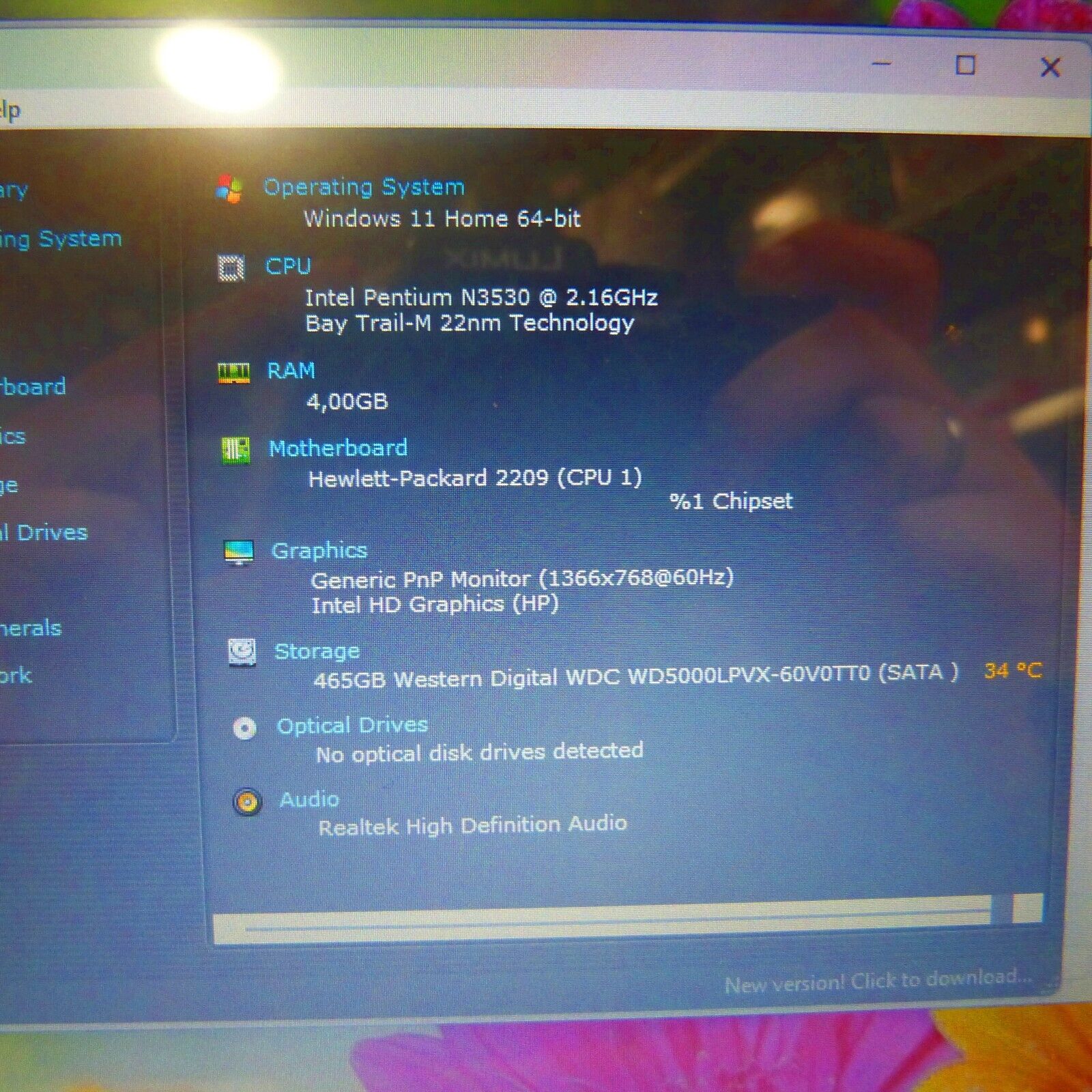Image resolution: width=1092 pixels, height=1092 pixels.
Task: Close the Speccy window
Action: [x=1050, y=67]
